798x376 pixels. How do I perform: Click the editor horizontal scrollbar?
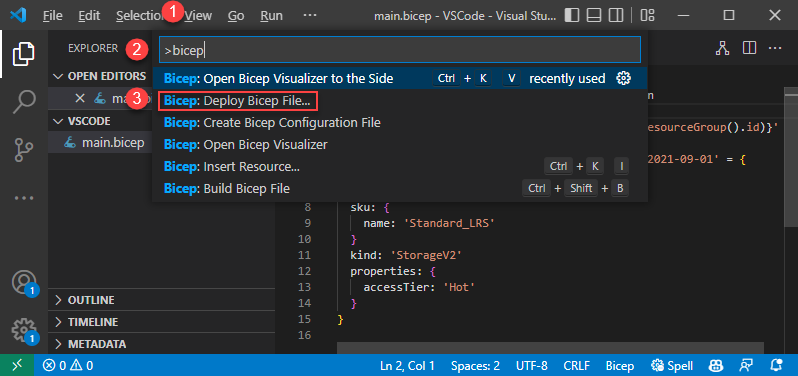coord(550,348)
